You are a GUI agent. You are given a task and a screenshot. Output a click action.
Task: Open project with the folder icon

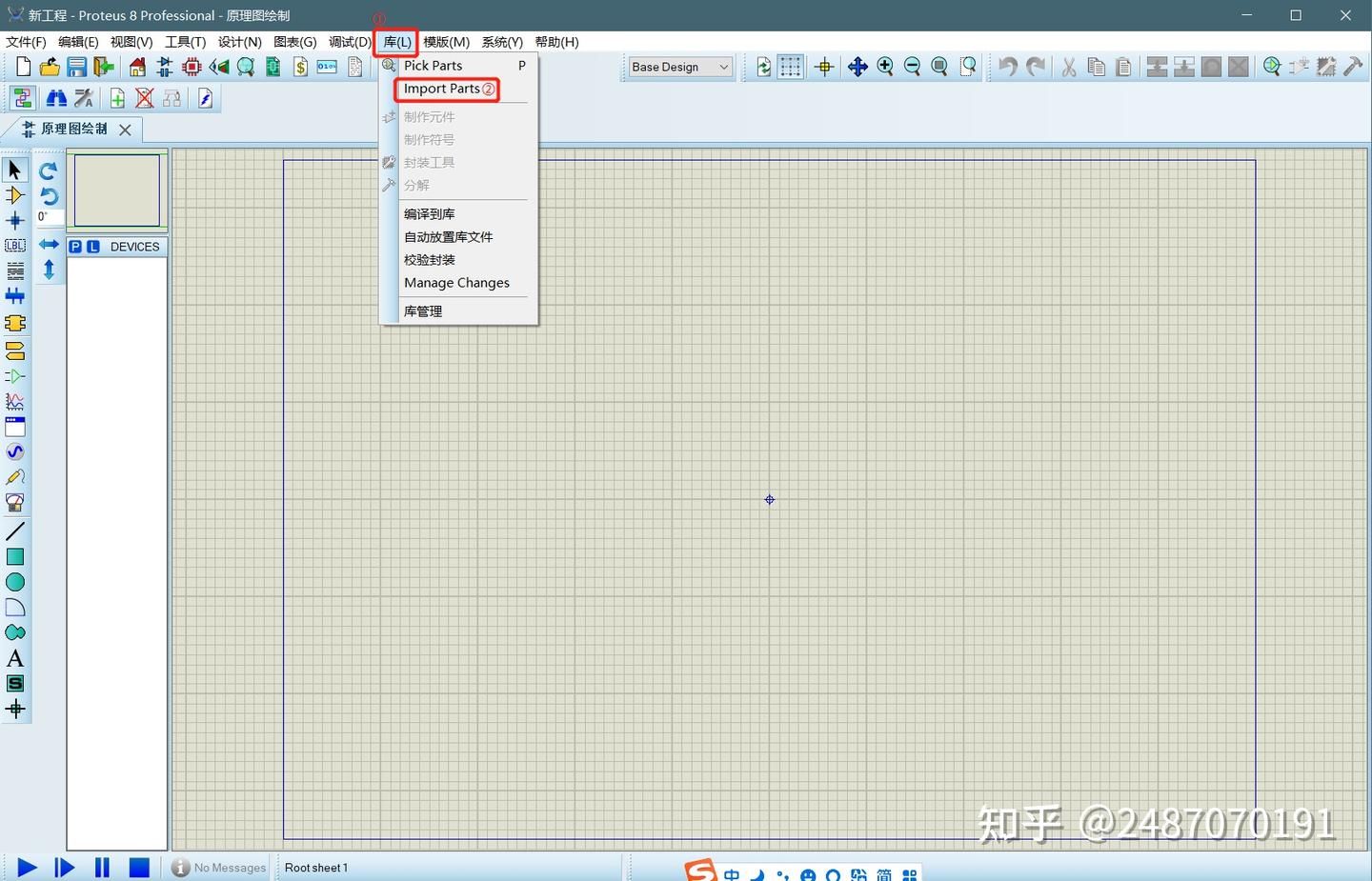pyautogui.click(x=50, y=67)
